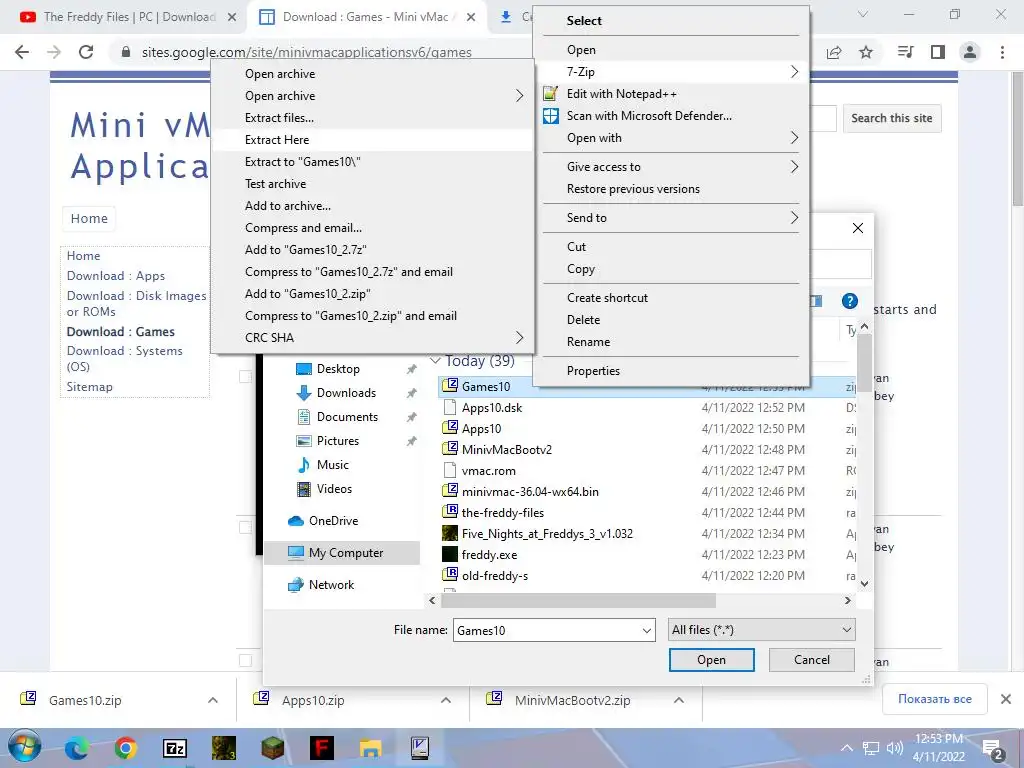Click Edit with Notepad++ entry

(x=671, y=93)
